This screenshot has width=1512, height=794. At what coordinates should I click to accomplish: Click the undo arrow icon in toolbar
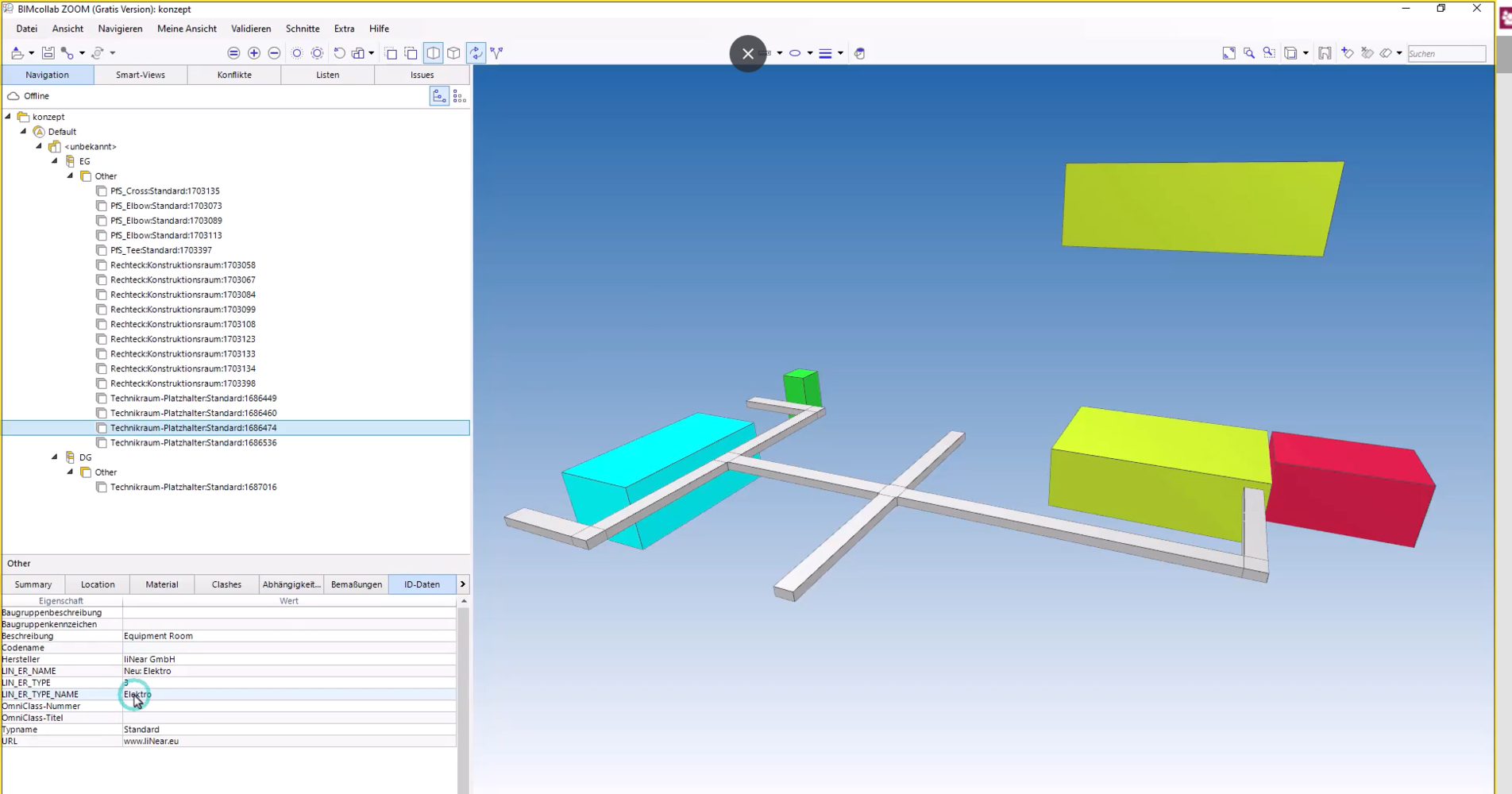(x=339, y=53)
